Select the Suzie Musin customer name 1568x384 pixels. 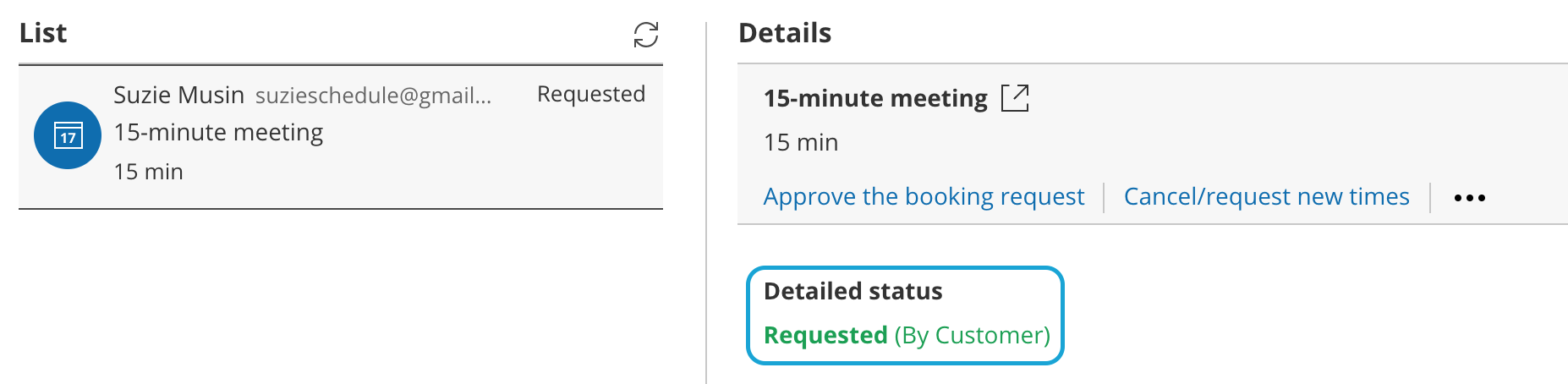tap(178, 95)
